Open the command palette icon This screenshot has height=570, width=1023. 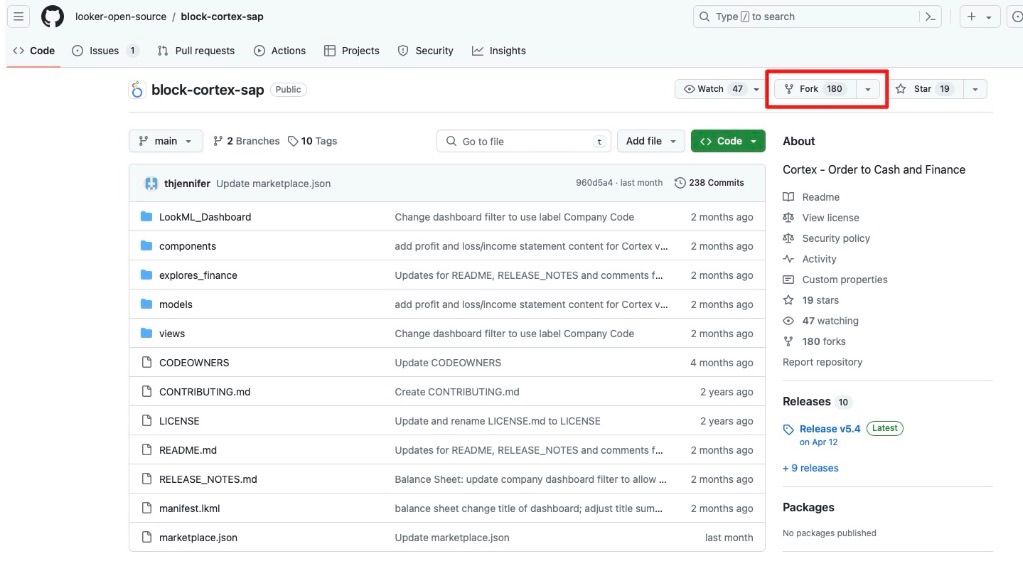[930, 17]
